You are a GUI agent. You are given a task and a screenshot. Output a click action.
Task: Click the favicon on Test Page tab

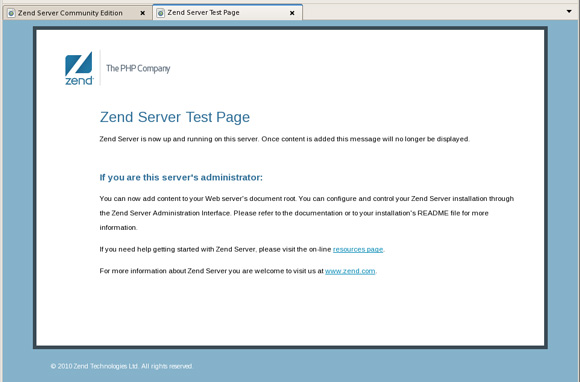tap(161, 13)
